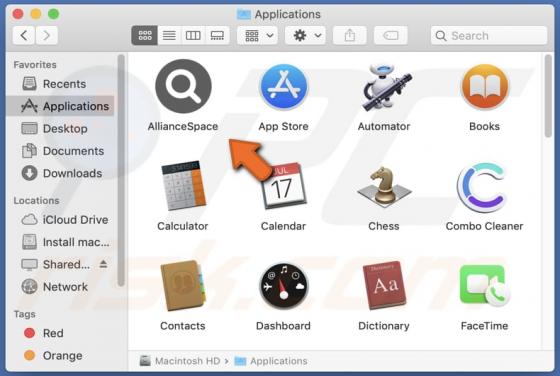Click the Search field
Viewport: 560px width, 376px height.
click(489, 35)
